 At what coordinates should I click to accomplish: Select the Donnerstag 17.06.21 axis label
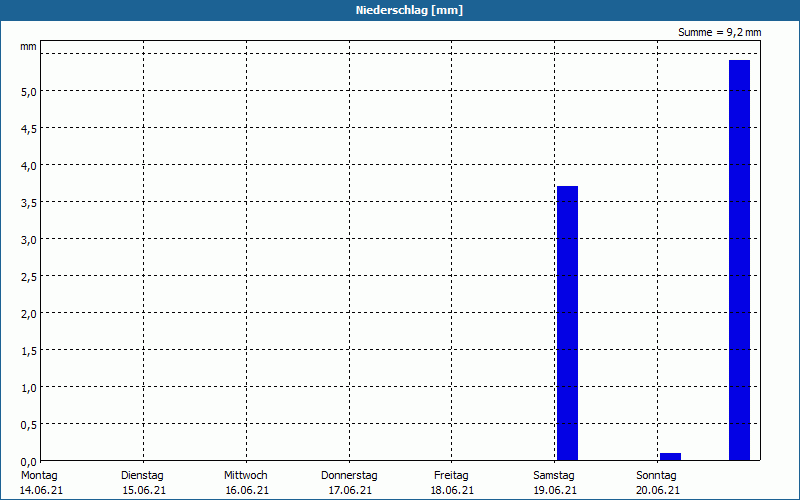(x=349, y=483)
